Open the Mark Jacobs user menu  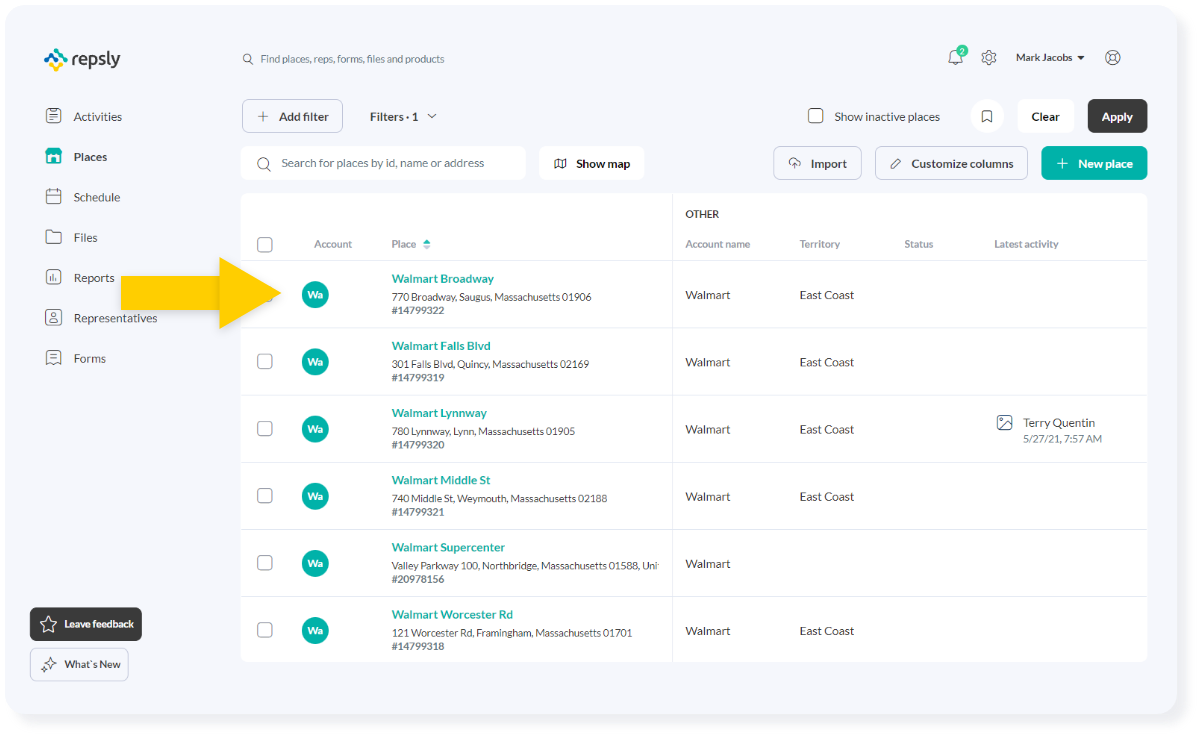click(1050, 58)
